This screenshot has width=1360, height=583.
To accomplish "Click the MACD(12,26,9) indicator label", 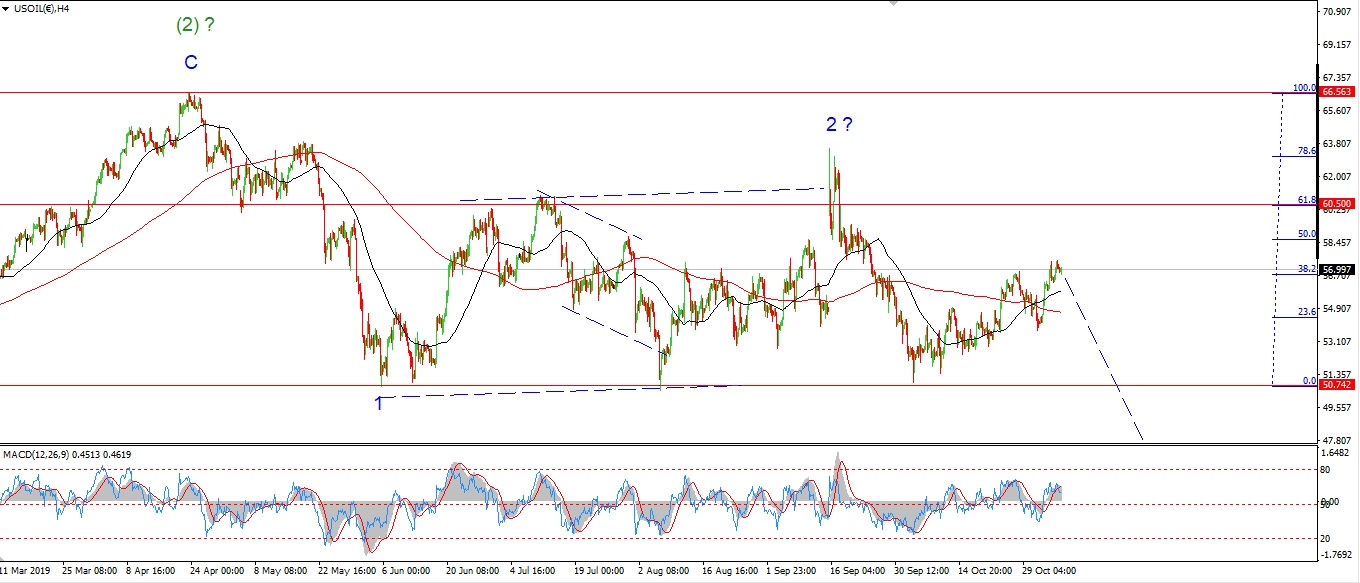I will [67, 455].
